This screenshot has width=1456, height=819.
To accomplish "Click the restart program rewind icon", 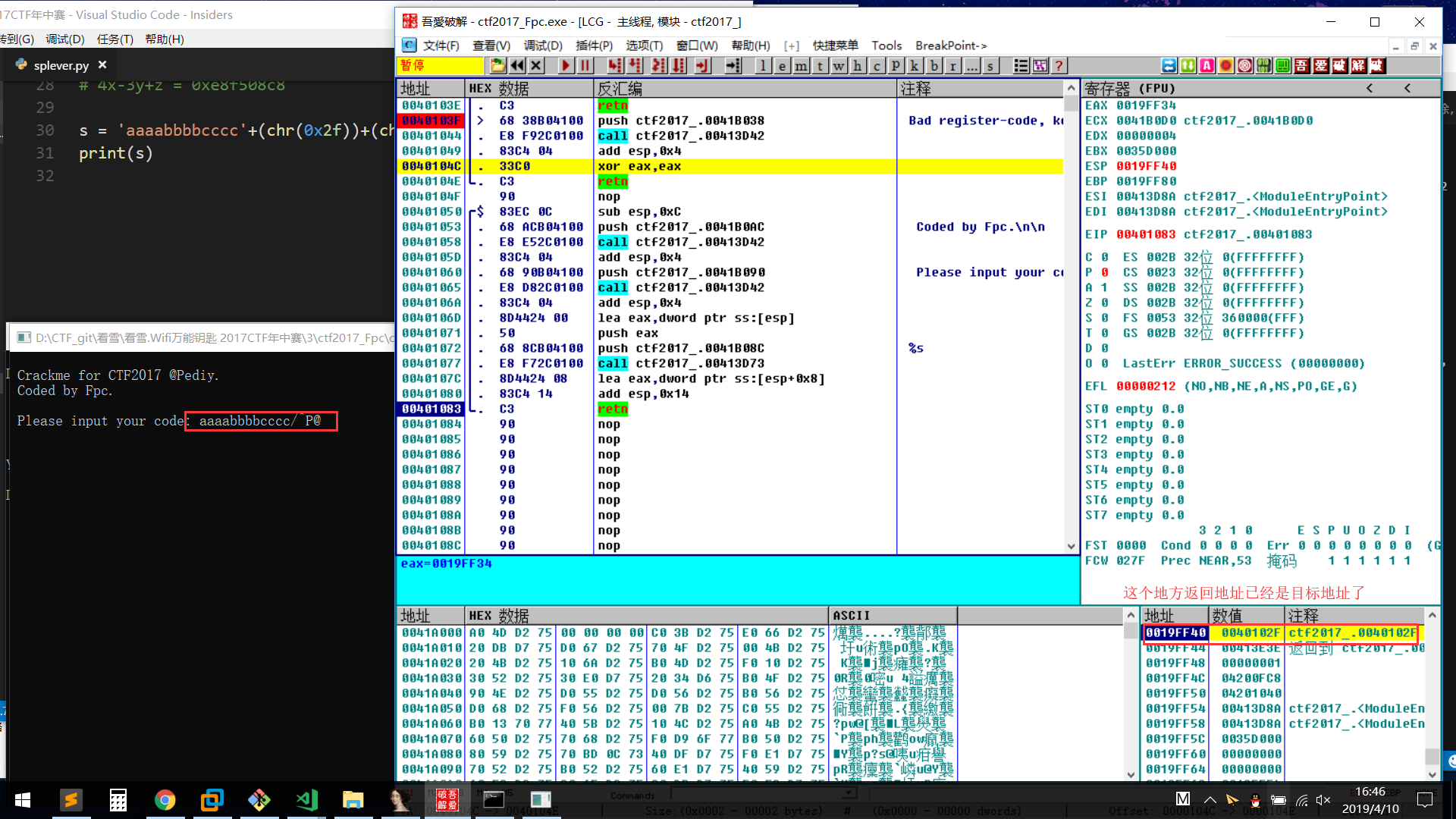I will tap(517, 66).
